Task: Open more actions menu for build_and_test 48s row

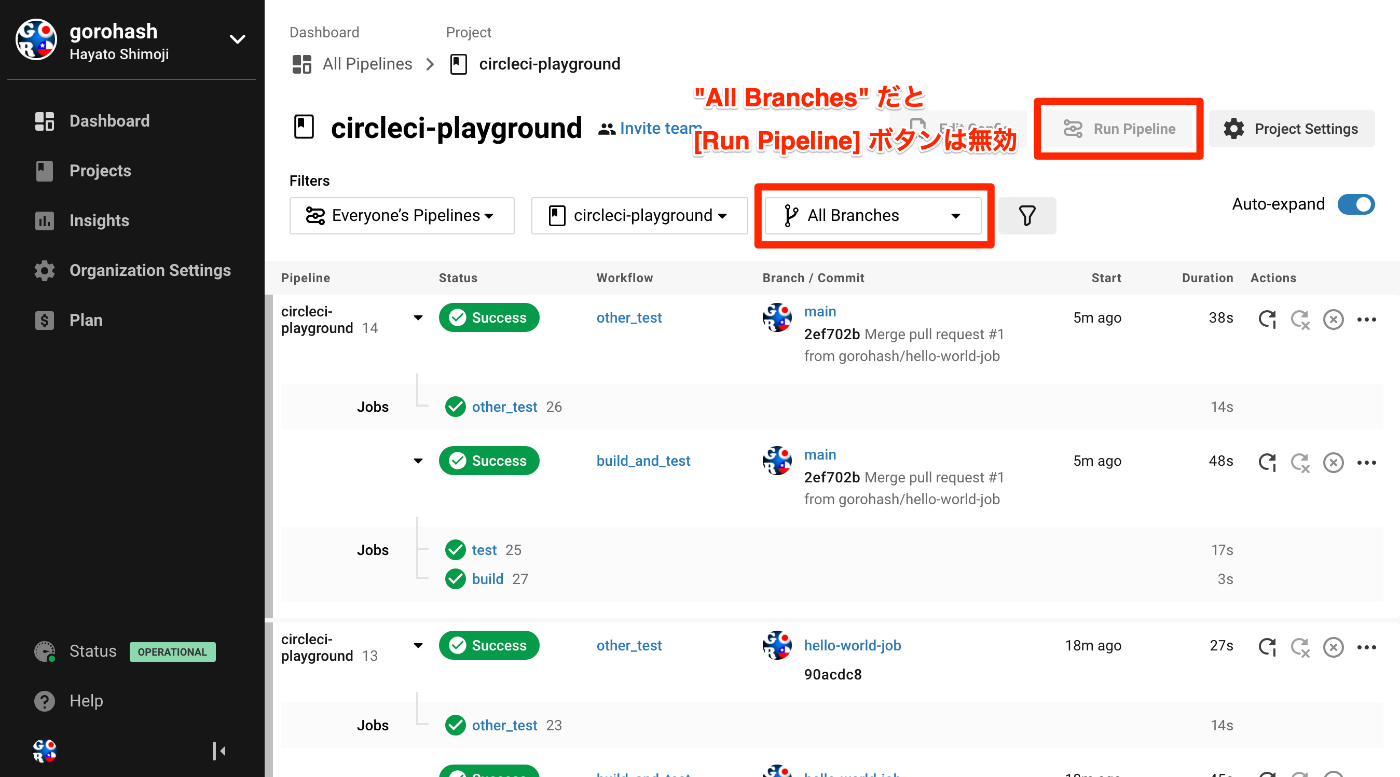Action: pyautogui.click(x=1367, y=462)
